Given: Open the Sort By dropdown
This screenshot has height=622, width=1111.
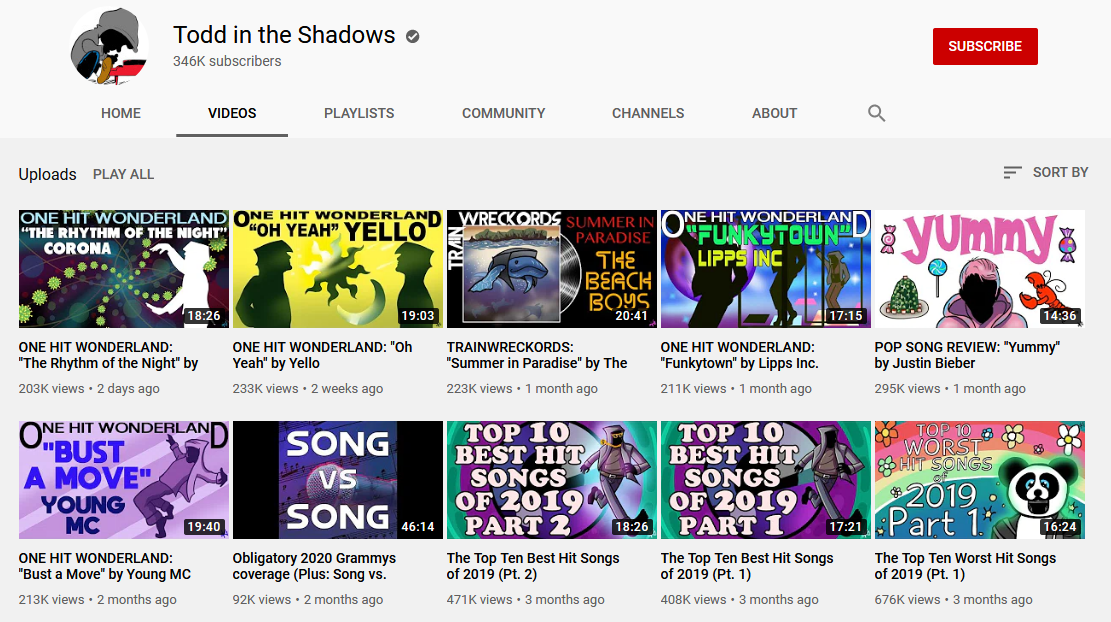Looking at the screenshot, I should tap(1046, 172).
